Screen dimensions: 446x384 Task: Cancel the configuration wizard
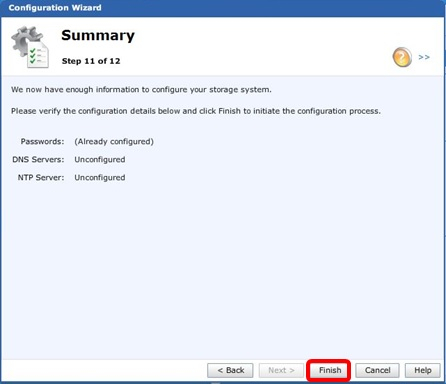point(377,370)
